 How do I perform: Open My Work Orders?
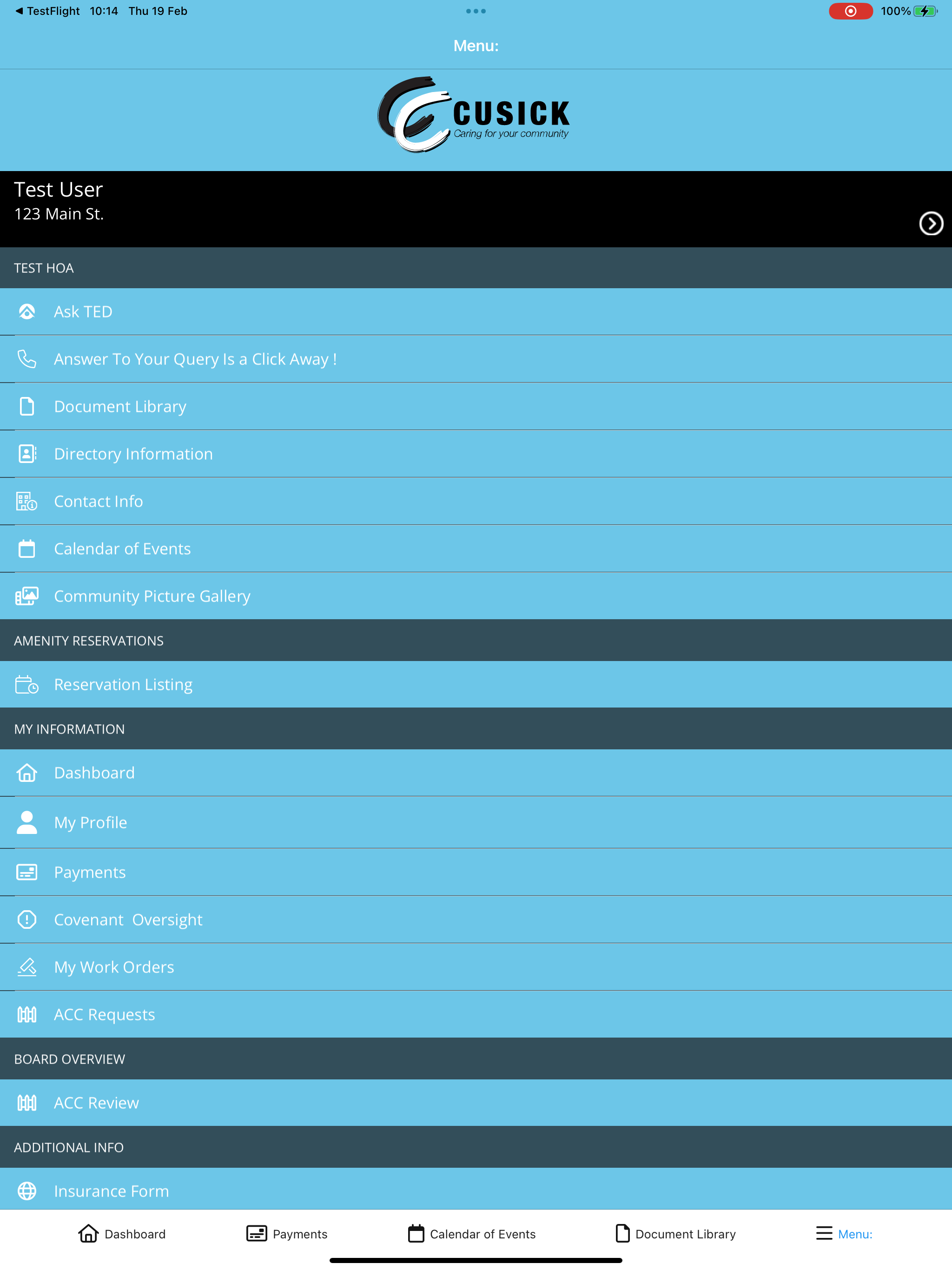click(476, 967)
